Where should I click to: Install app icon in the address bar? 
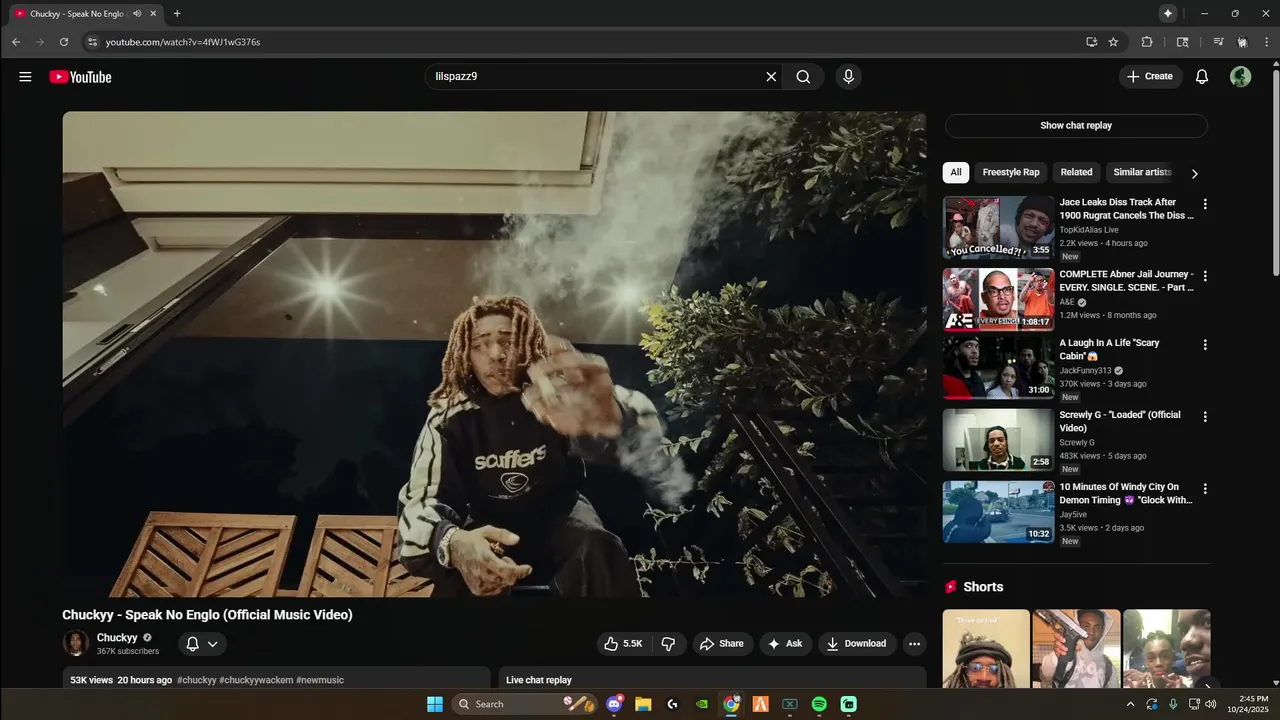pyautogui.click(x=1091, y=42)
